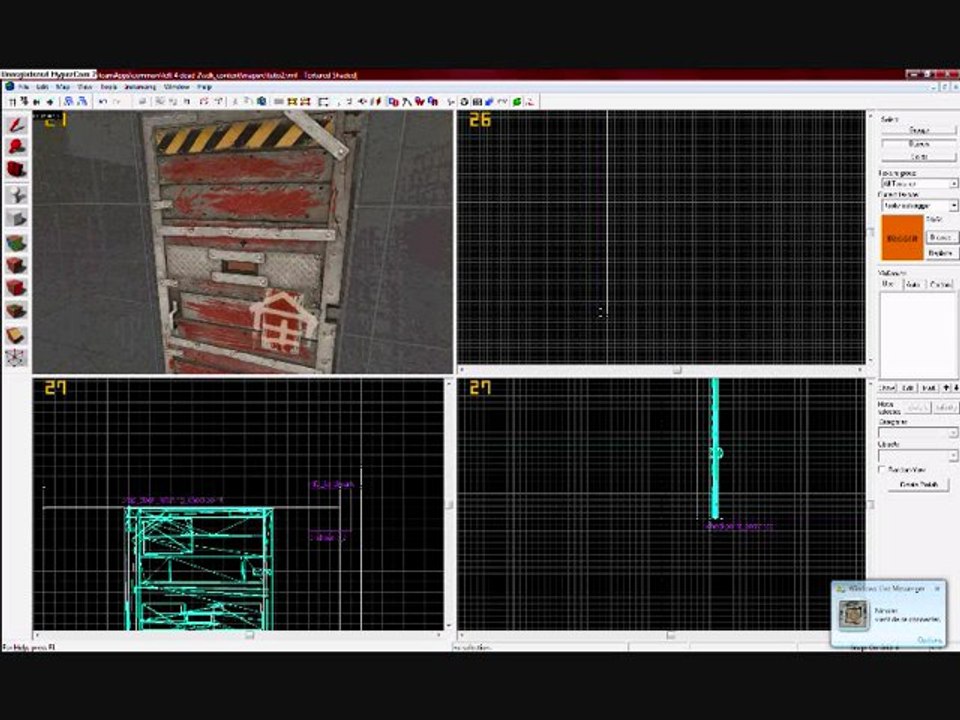Click the empty VisGroups list box
960x720 pixels.
click(918, 336)
